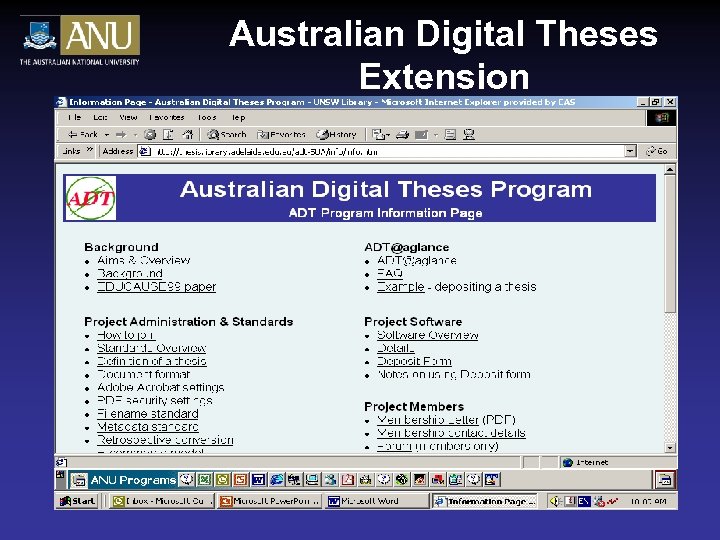
Task: Click the Refresh page icon
Action: click(x=169, y=135)
